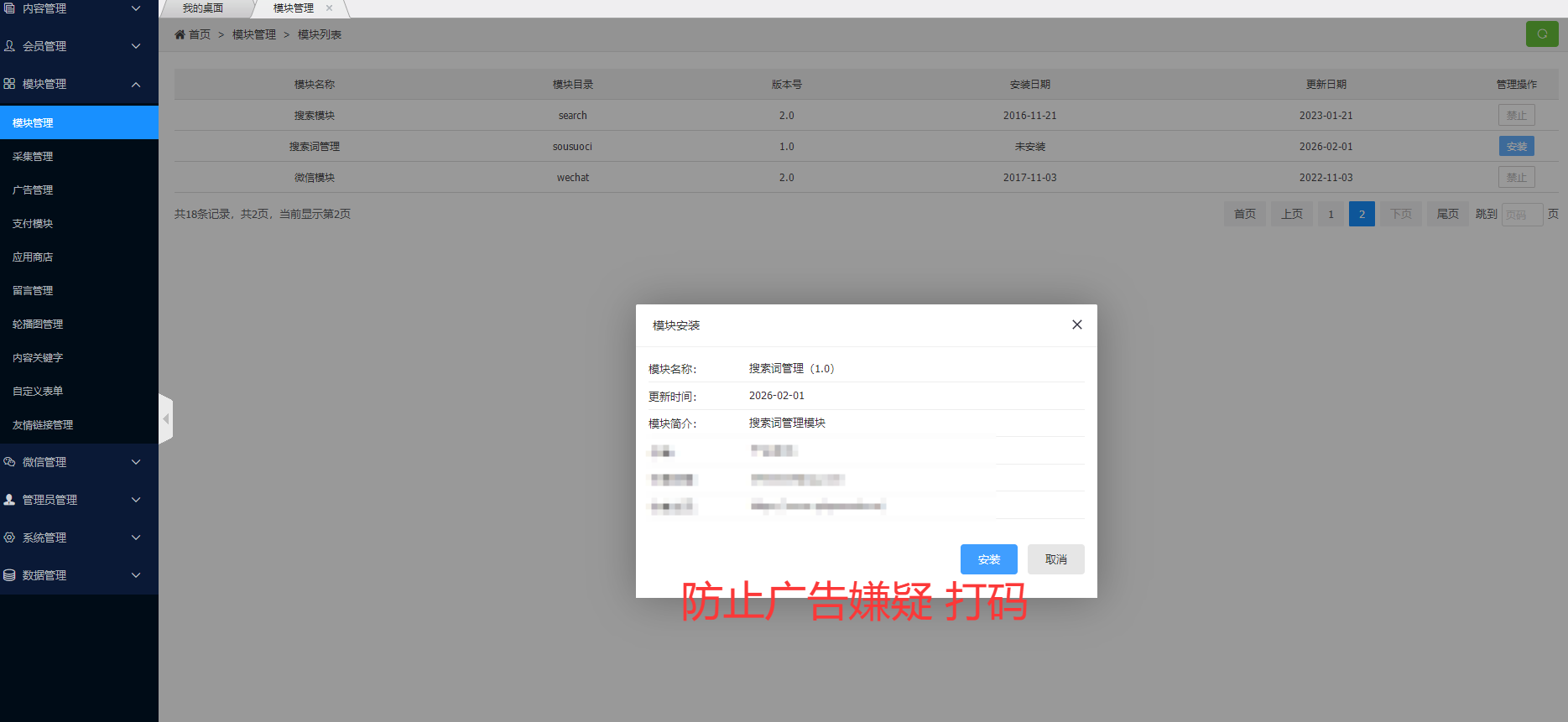Click the WeChat management icon

coord(9,462)
